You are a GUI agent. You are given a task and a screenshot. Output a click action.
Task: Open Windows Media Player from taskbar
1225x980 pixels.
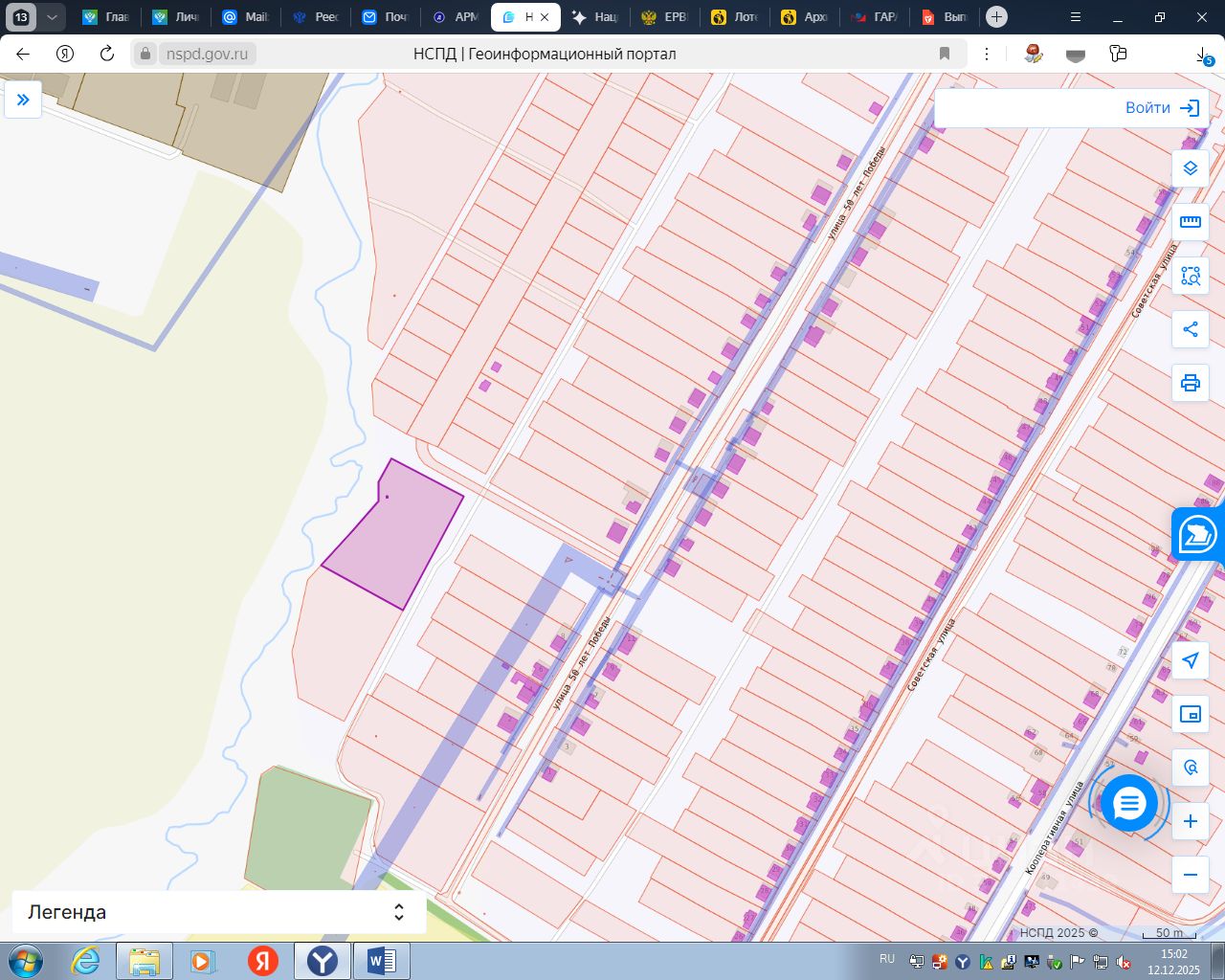click(x=203, y=961)
